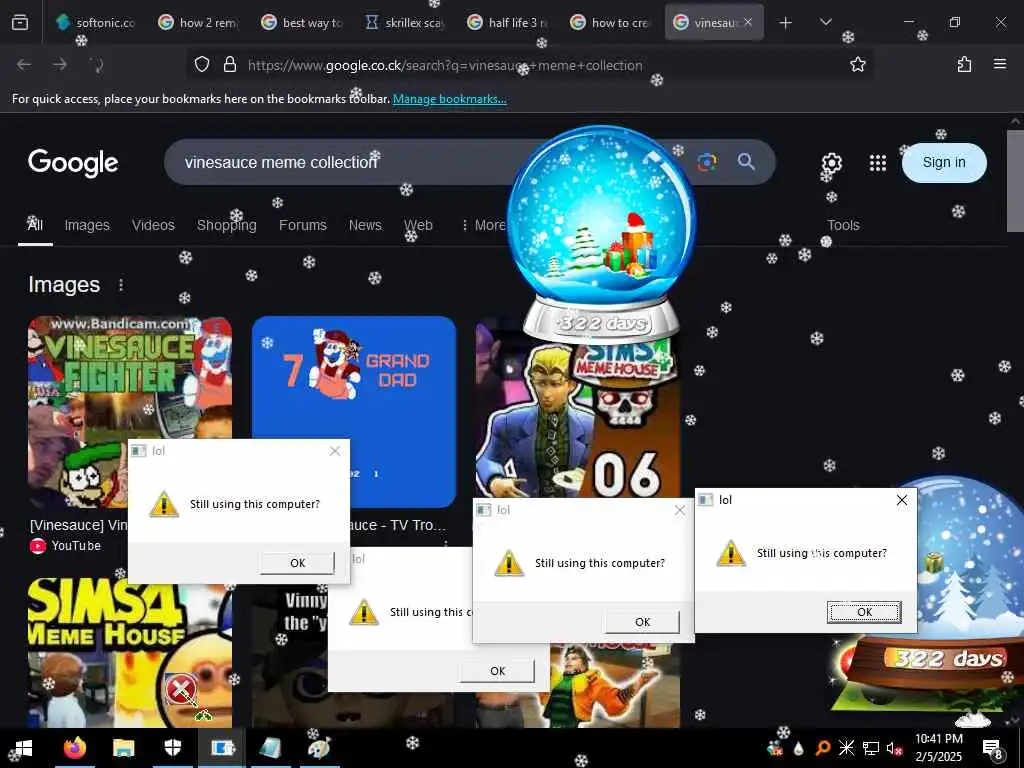
Task: Open Firefox View icon at top left
Action: pos(20,23)
